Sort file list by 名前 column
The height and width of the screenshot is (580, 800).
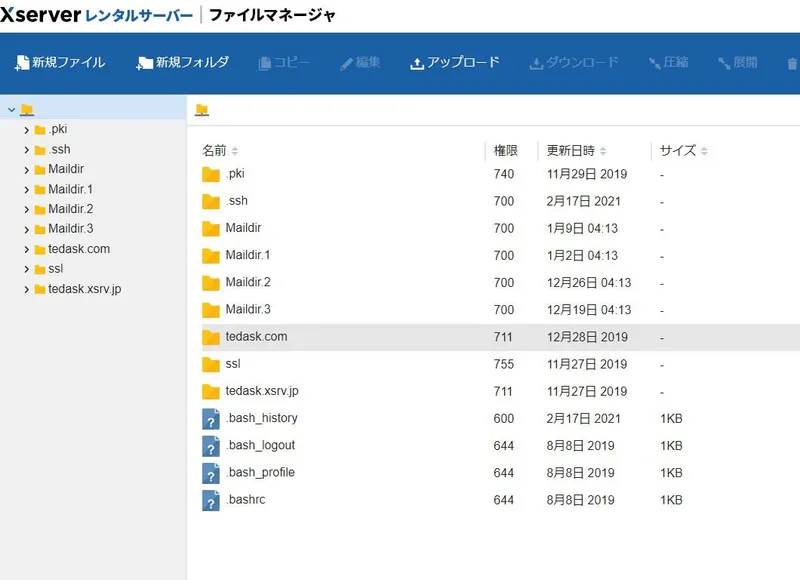[x=220, y=150]
